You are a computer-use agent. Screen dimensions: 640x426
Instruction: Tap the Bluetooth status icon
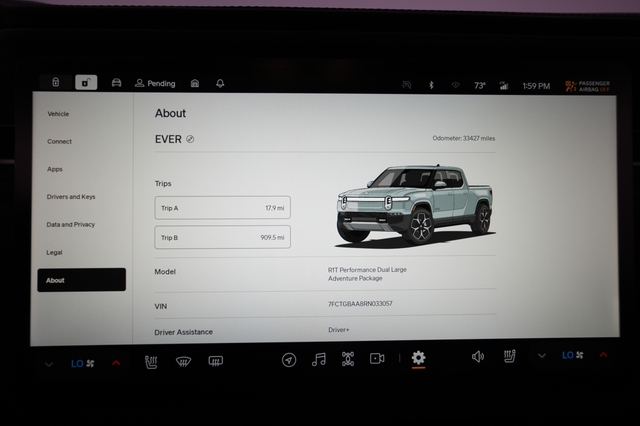click(431, 85)
